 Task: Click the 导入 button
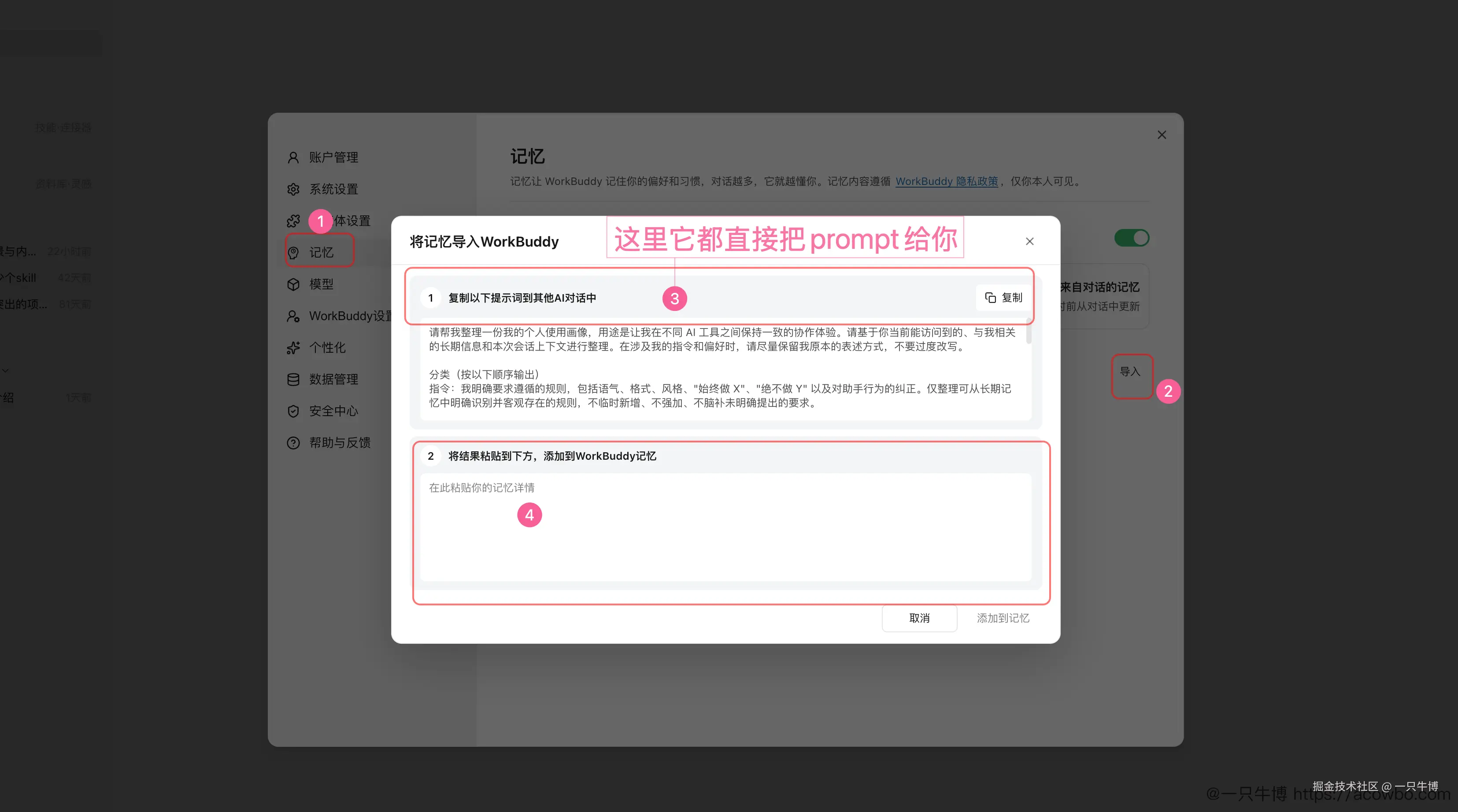1130,371
